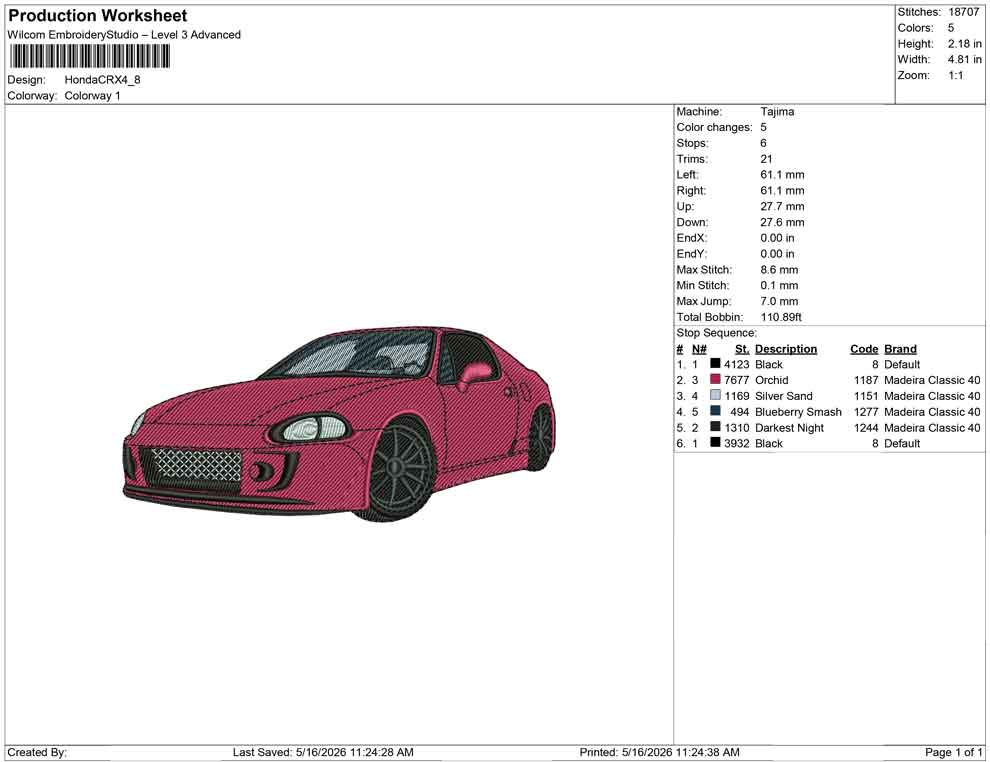Click the thread code '1151'
The height and width of the screenshot is (762, 990).
pos(866,396)
